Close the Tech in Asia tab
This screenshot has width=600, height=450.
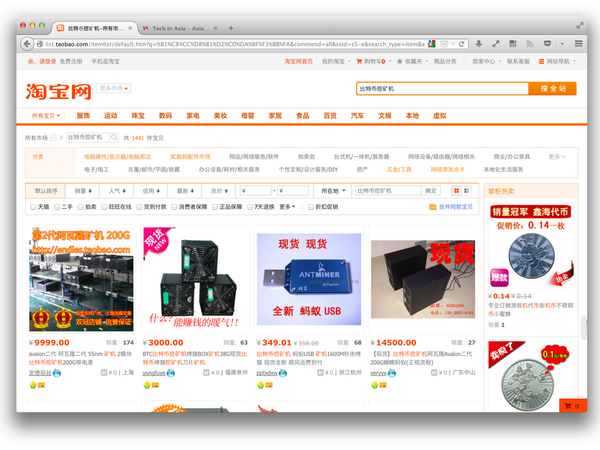coord(215,28)
